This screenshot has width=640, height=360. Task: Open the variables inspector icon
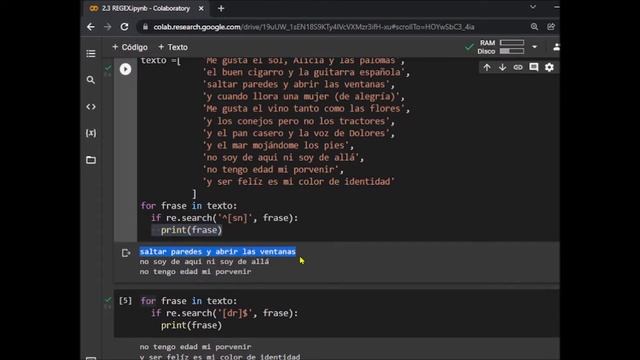pos(91,133)
